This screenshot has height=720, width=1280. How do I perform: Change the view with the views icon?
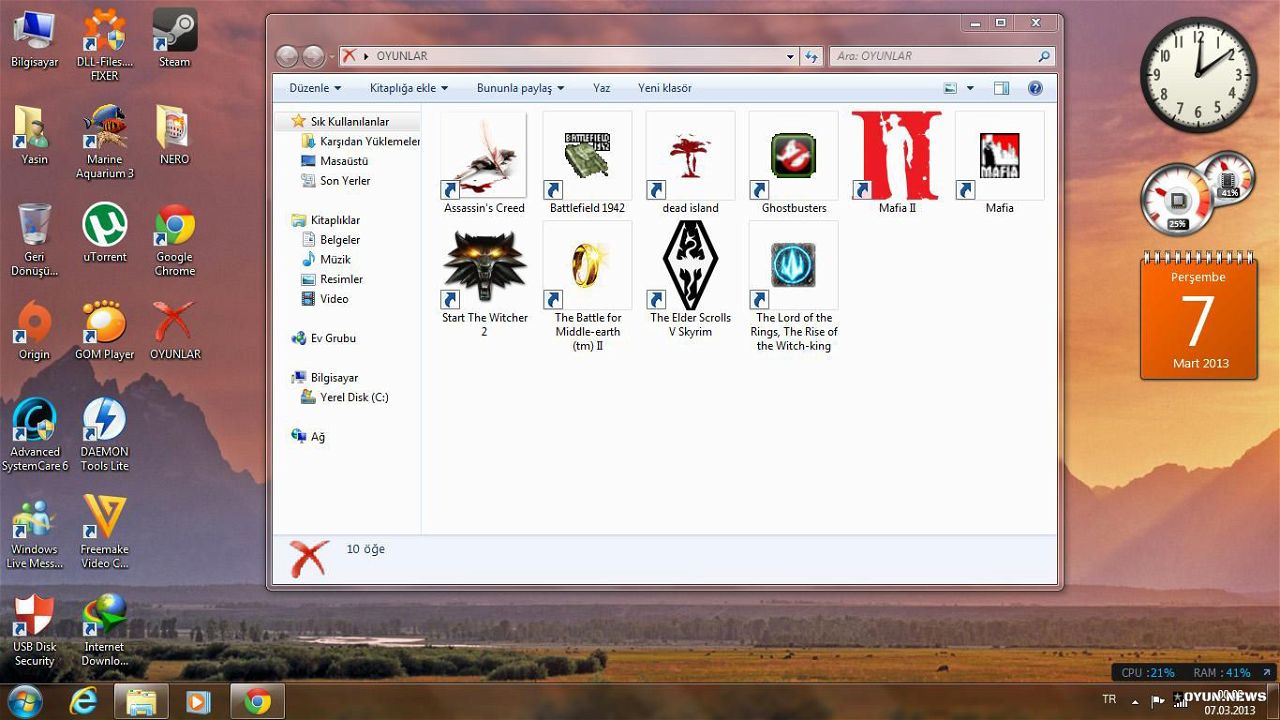point(950,88)
